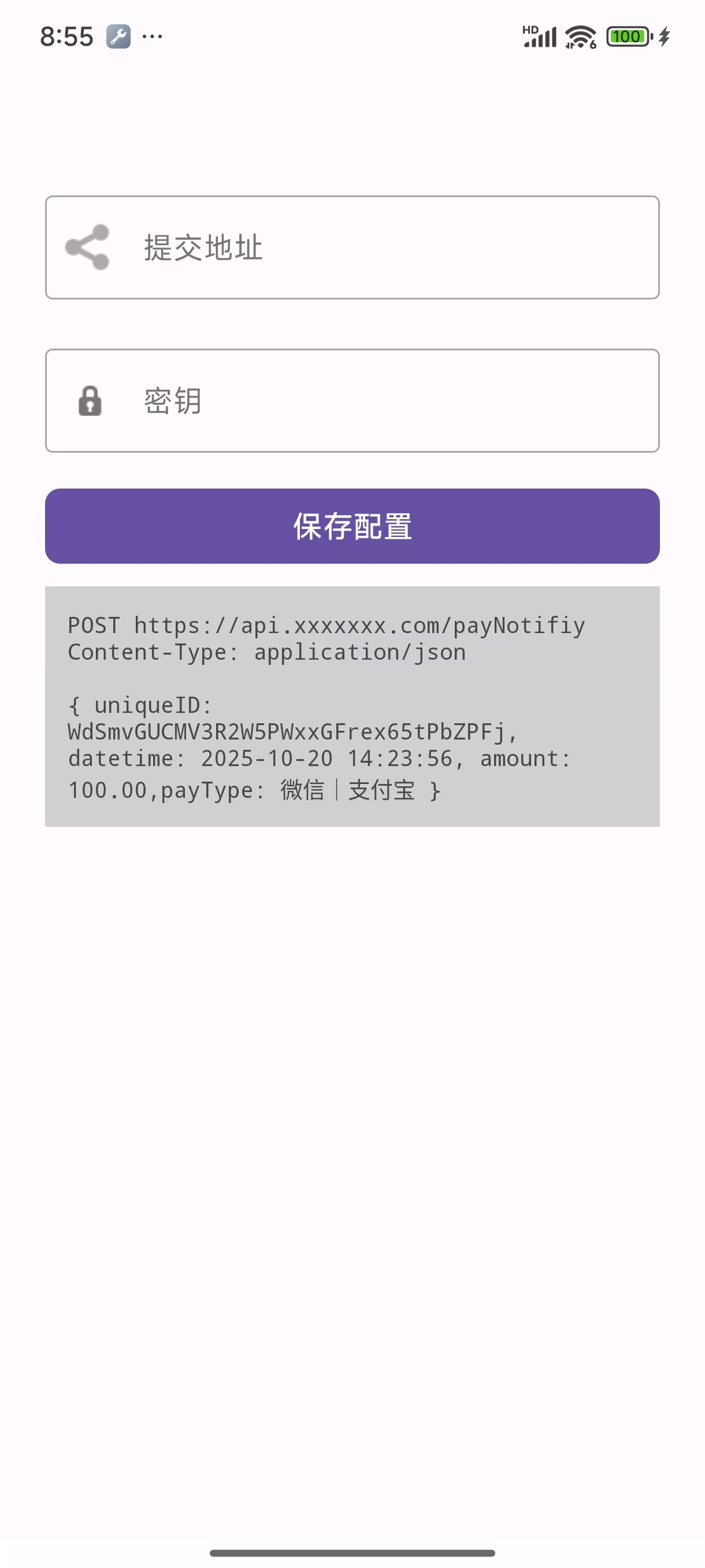Tap the three-dots notification indicator

(152, 36)
